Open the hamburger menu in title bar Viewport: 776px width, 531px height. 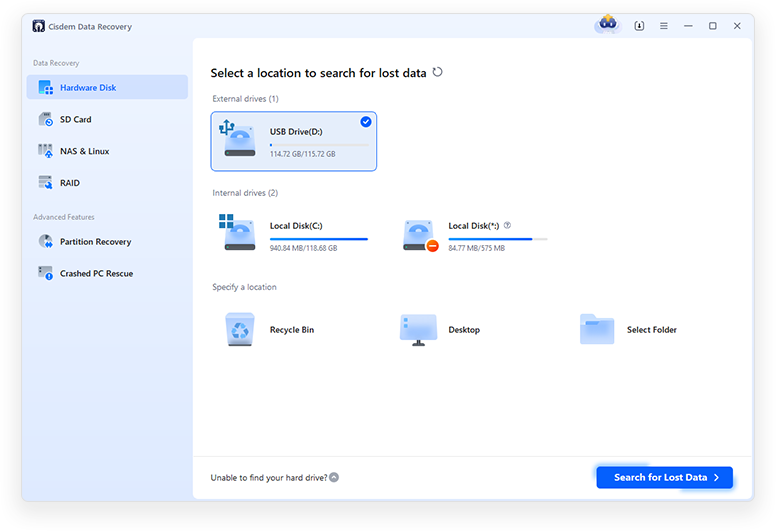(x=664, y=26)
